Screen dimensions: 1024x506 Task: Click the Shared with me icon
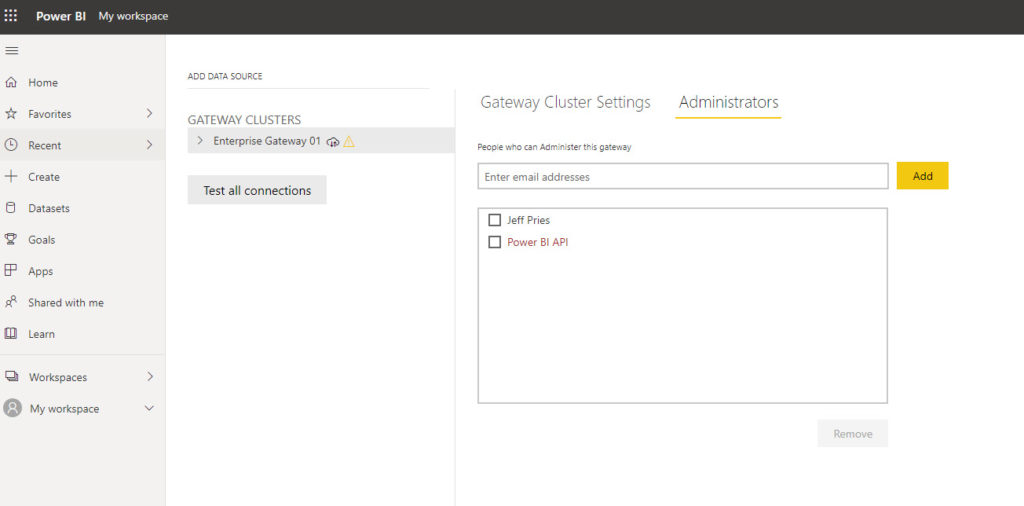pos(12,302)
